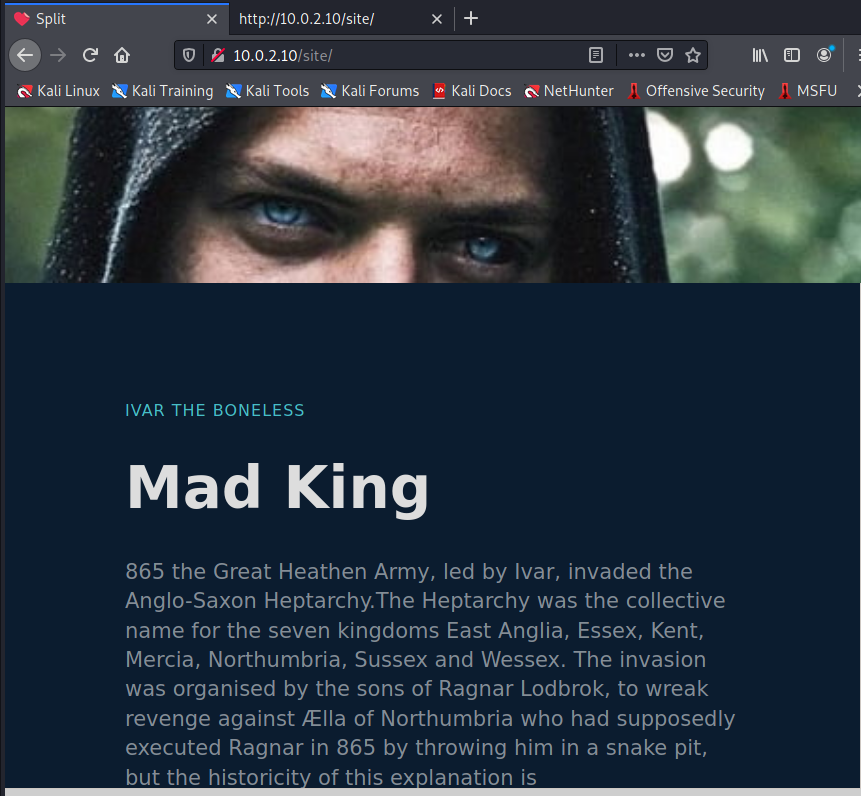Viewport: 861px width, 796px height.
Task: Open a new tab
Action: coord(471,19)
